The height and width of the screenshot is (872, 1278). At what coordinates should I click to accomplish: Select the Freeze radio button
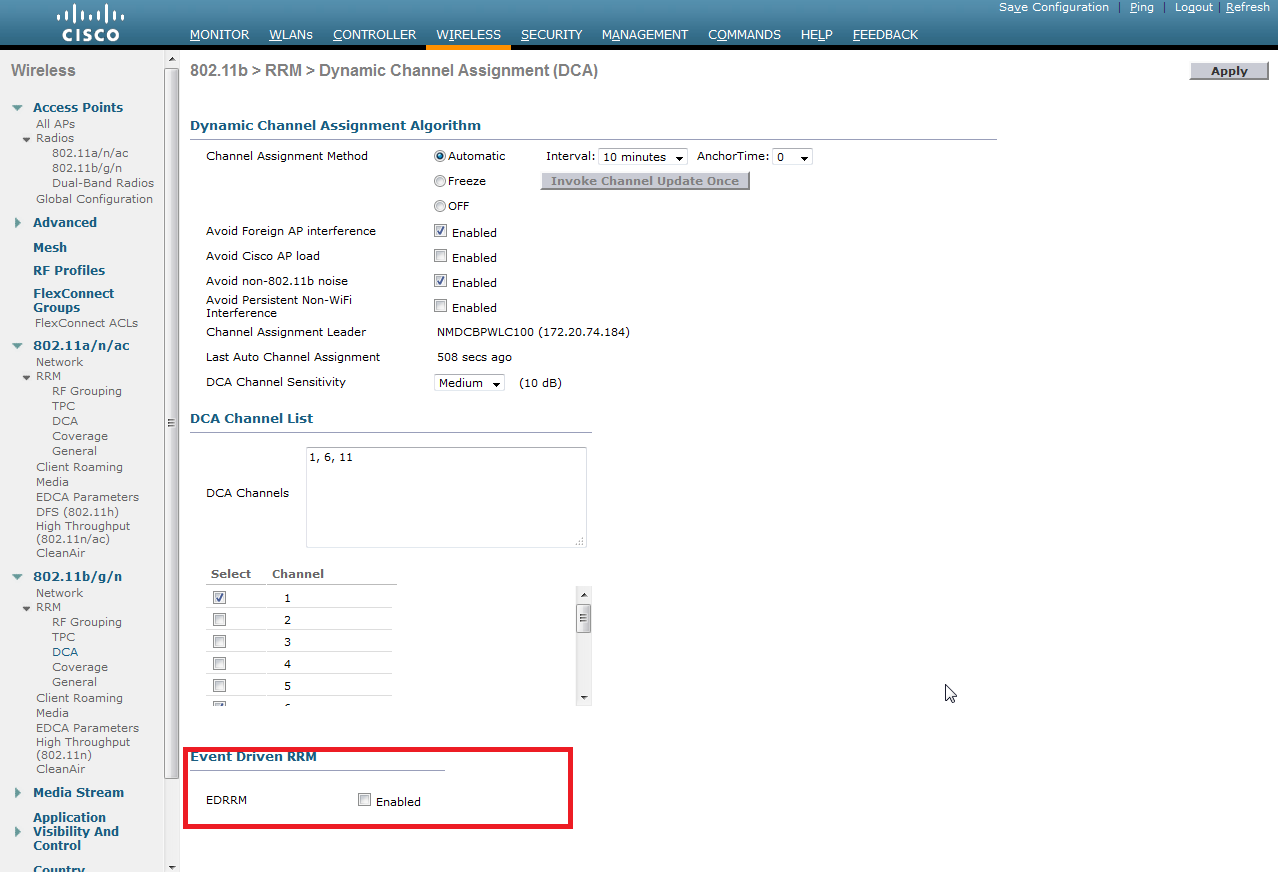click(x=440, y=181)
